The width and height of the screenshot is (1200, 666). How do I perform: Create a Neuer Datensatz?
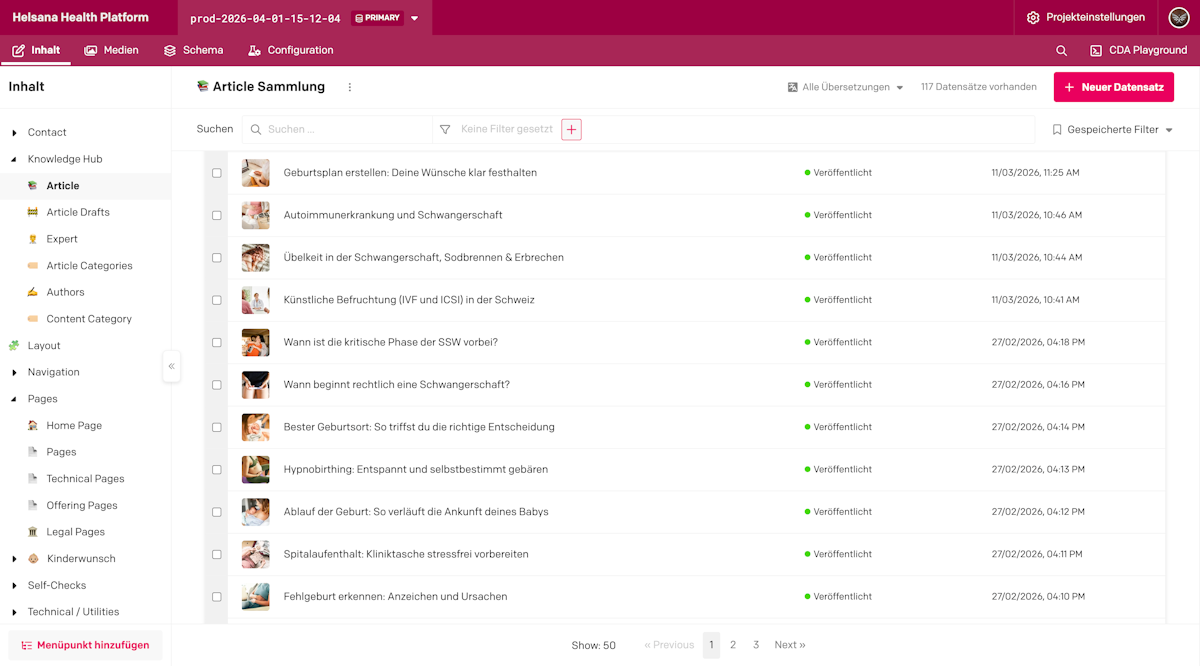coord(1114,87)
